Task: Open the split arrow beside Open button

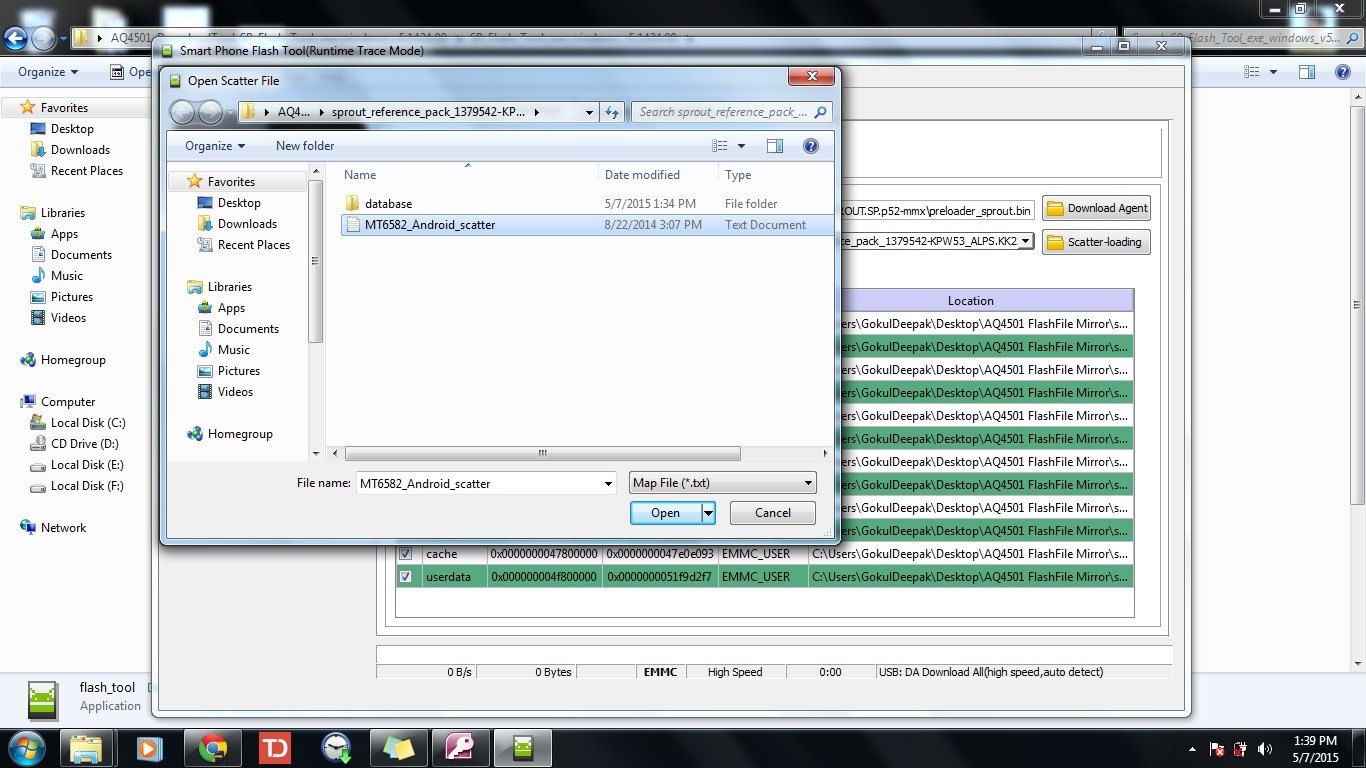Action: [x=708, y=513]
